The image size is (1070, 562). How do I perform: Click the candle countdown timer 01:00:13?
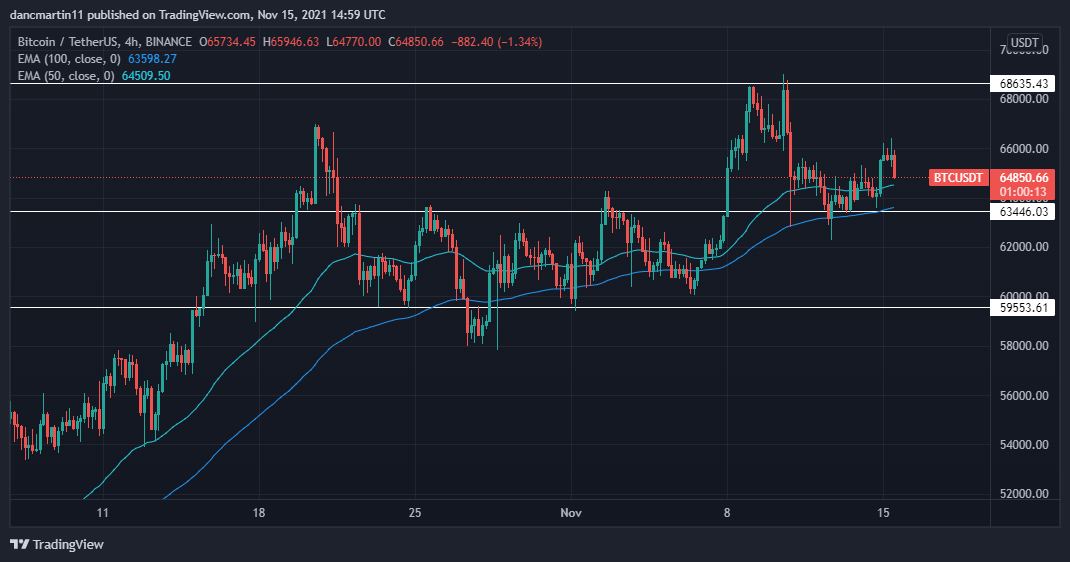1023,192
